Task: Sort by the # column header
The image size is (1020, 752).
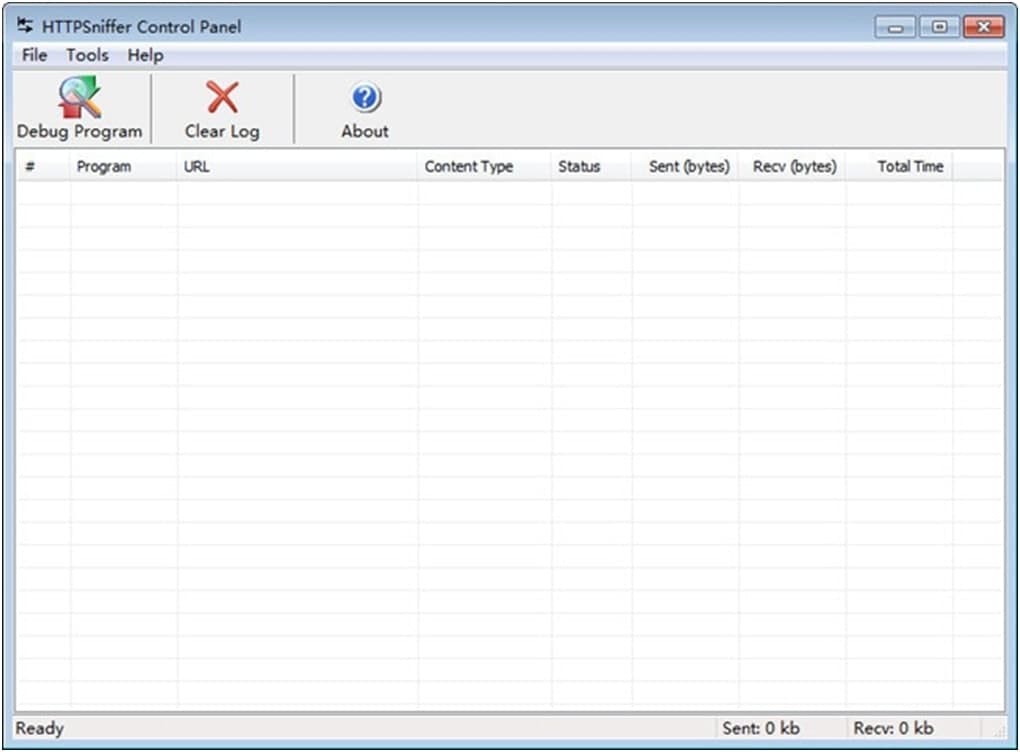Action: [x=42, y=167]
